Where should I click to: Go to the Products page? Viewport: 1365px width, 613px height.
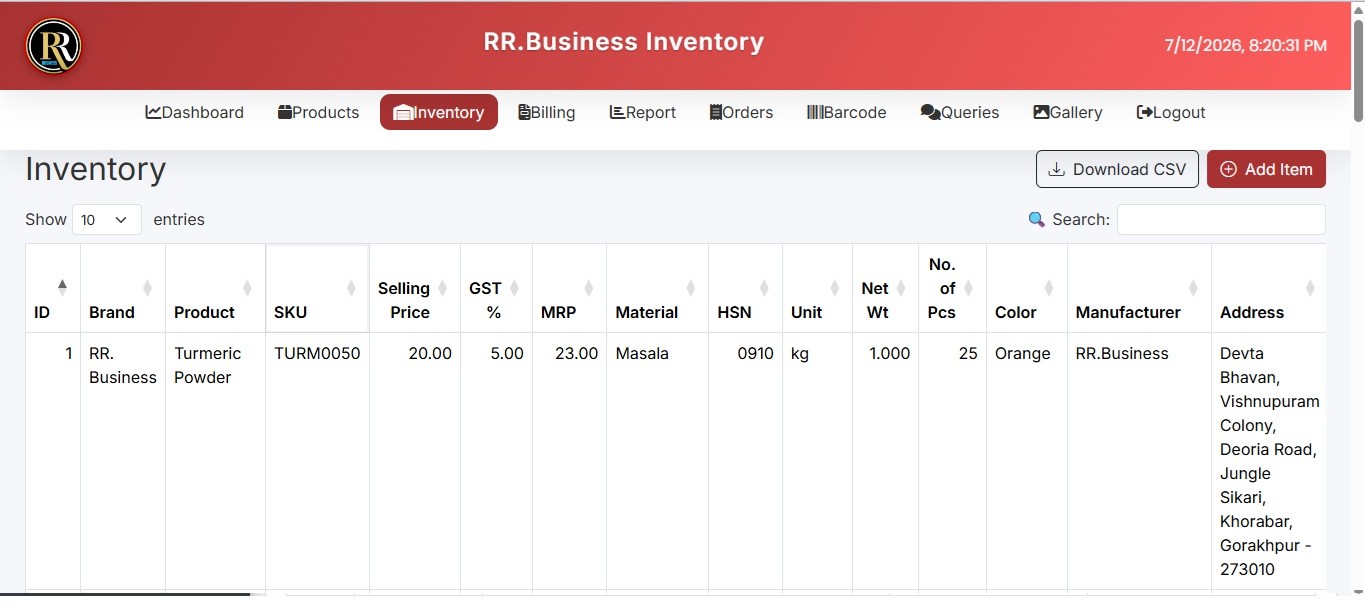click(x=319, y=112)
